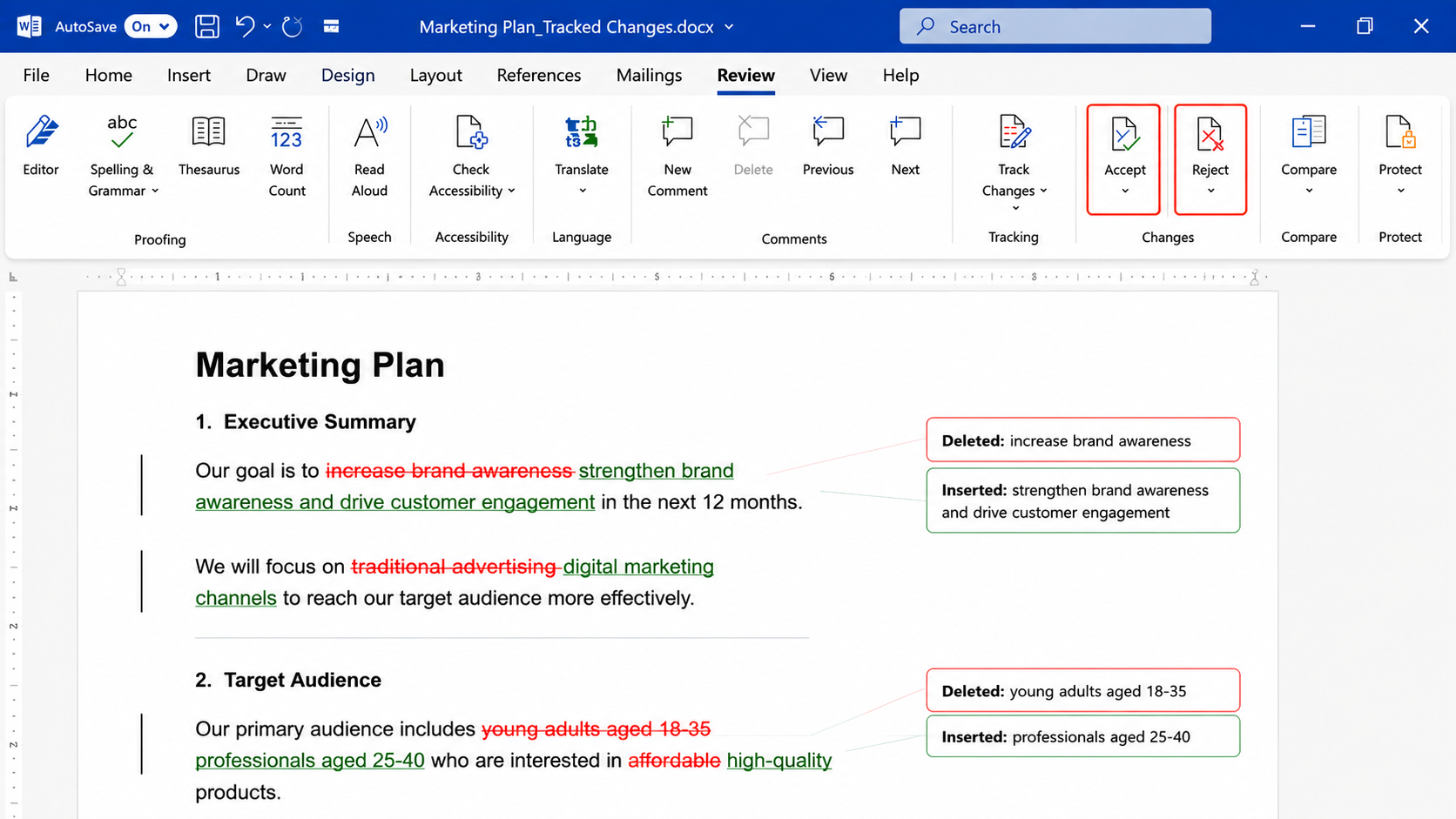The image size is (1456, 819).
Task: Click the inserted 'digital marketing' text
Action: [x=638, y=567]
